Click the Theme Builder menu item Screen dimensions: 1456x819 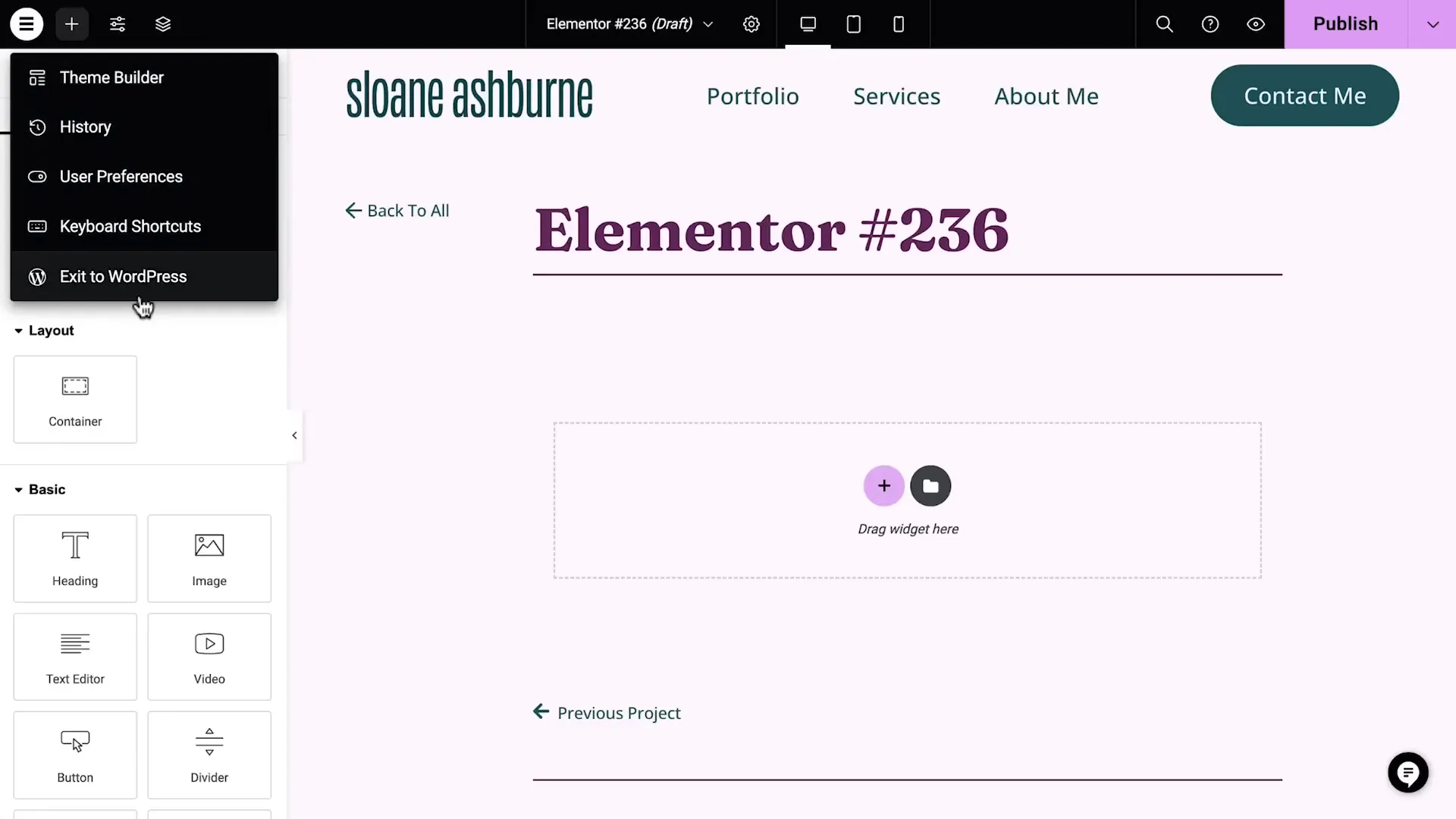111,77
